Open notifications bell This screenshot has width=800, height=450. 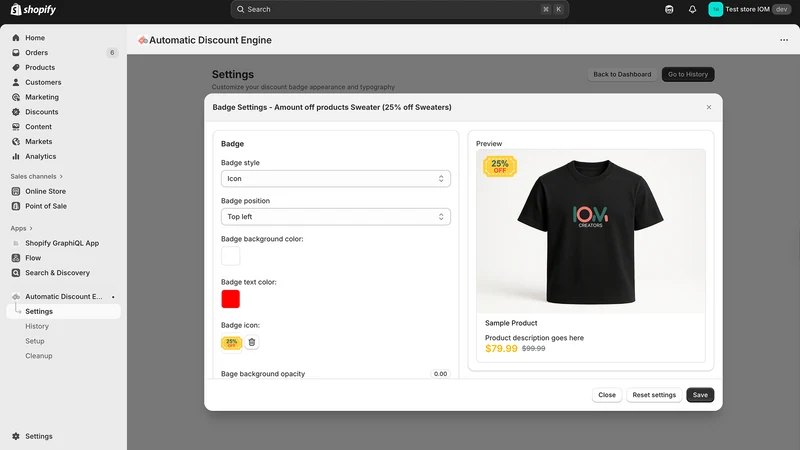692,9
